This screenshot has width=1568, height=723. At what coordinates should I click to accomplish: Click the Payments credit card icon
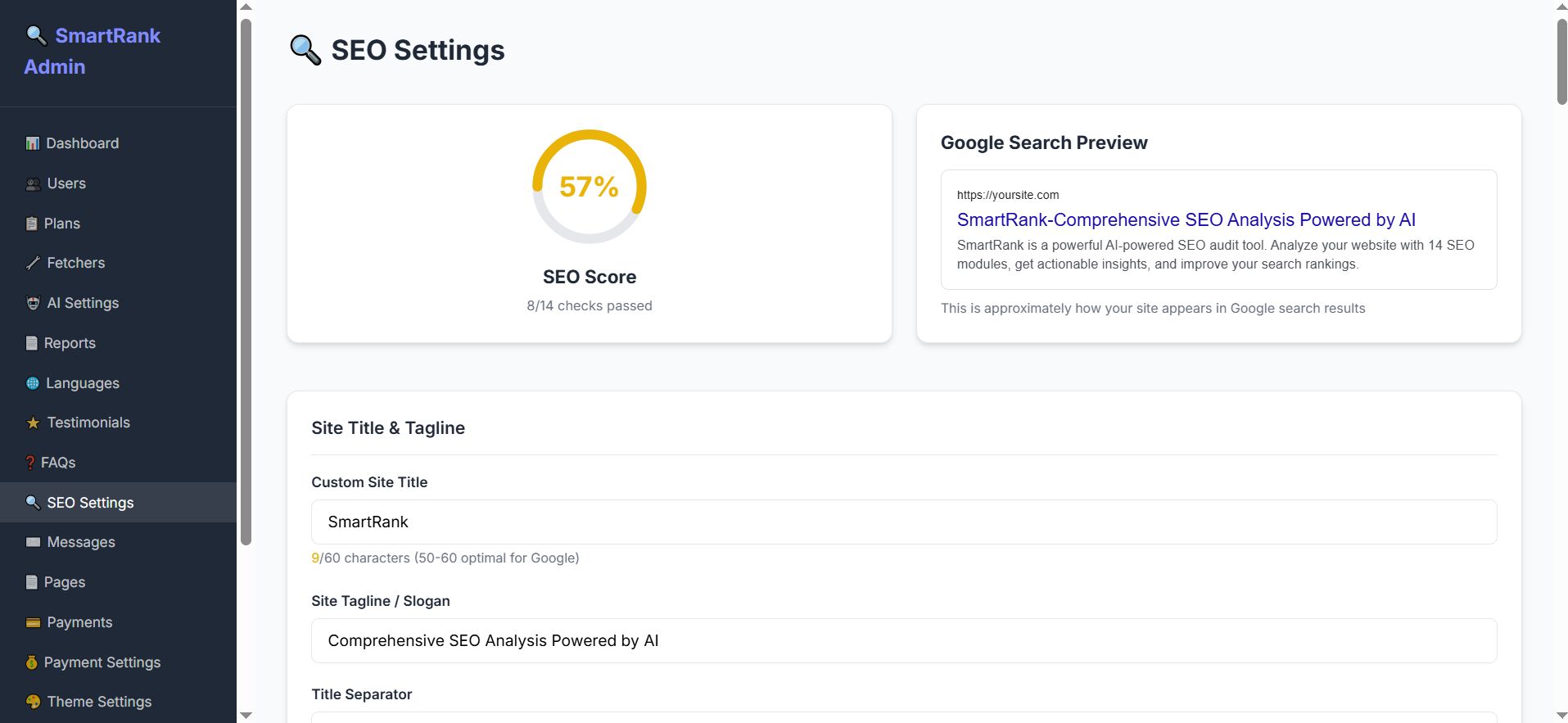33,623
